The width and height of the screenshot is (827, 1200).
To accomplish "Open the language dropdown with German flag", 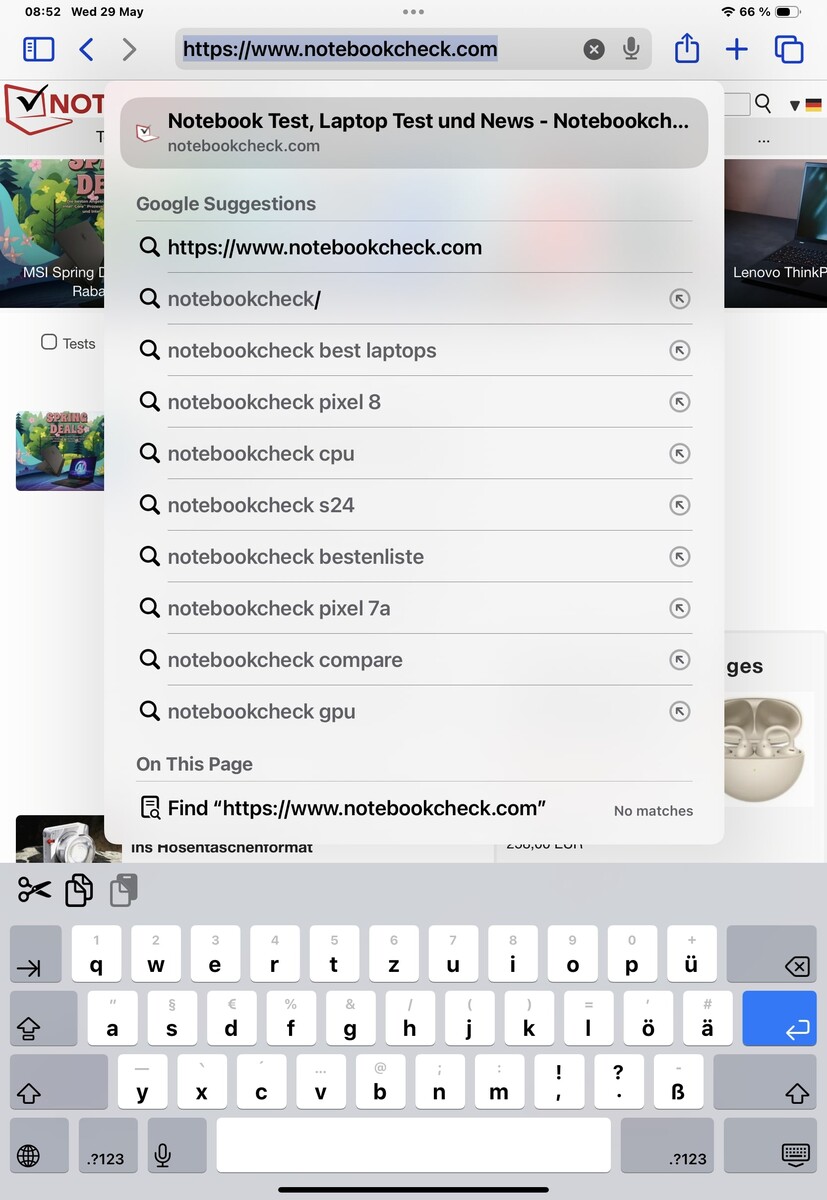I will tap(805, 105).
